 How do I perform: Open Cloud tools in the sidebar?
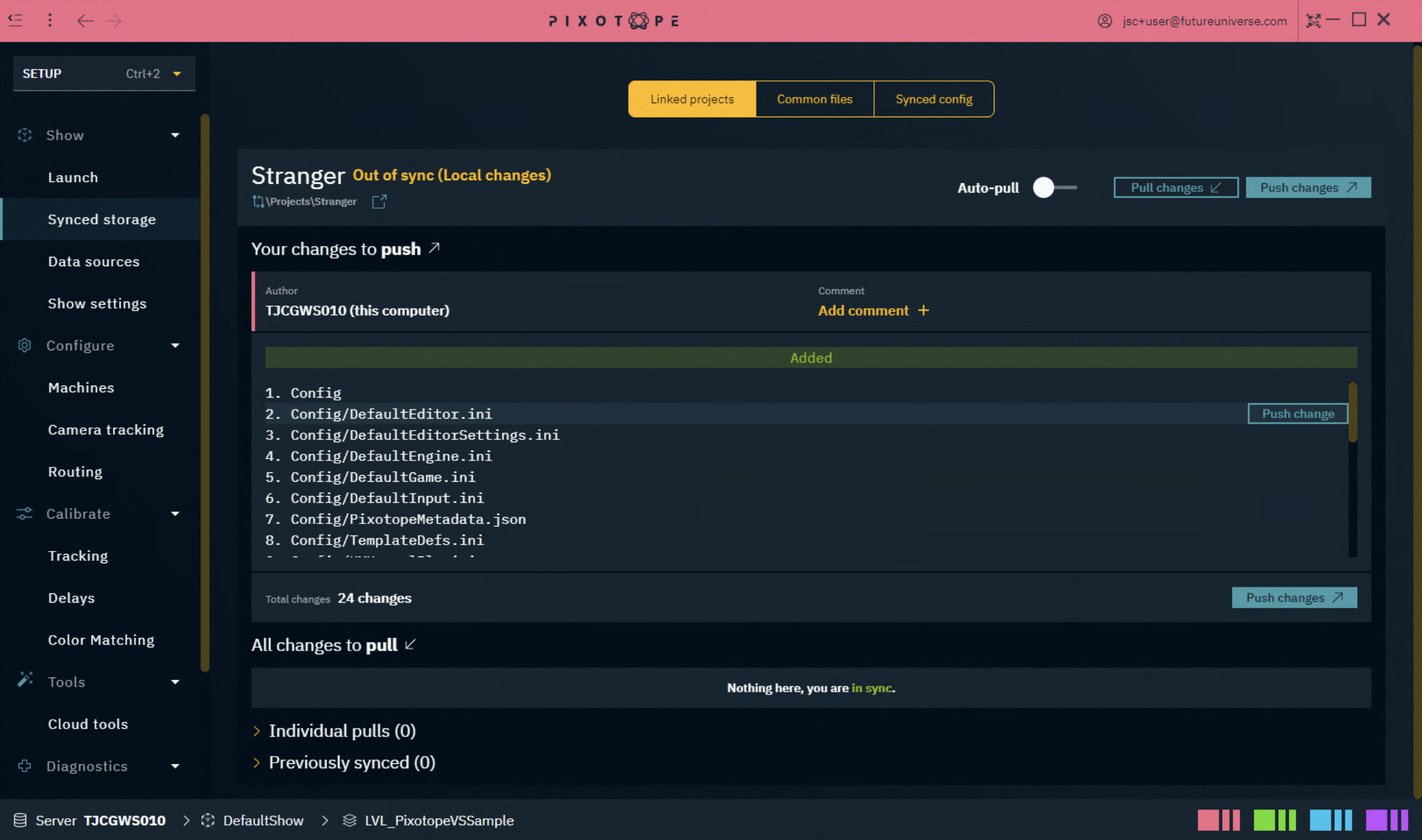coord(101,724)
